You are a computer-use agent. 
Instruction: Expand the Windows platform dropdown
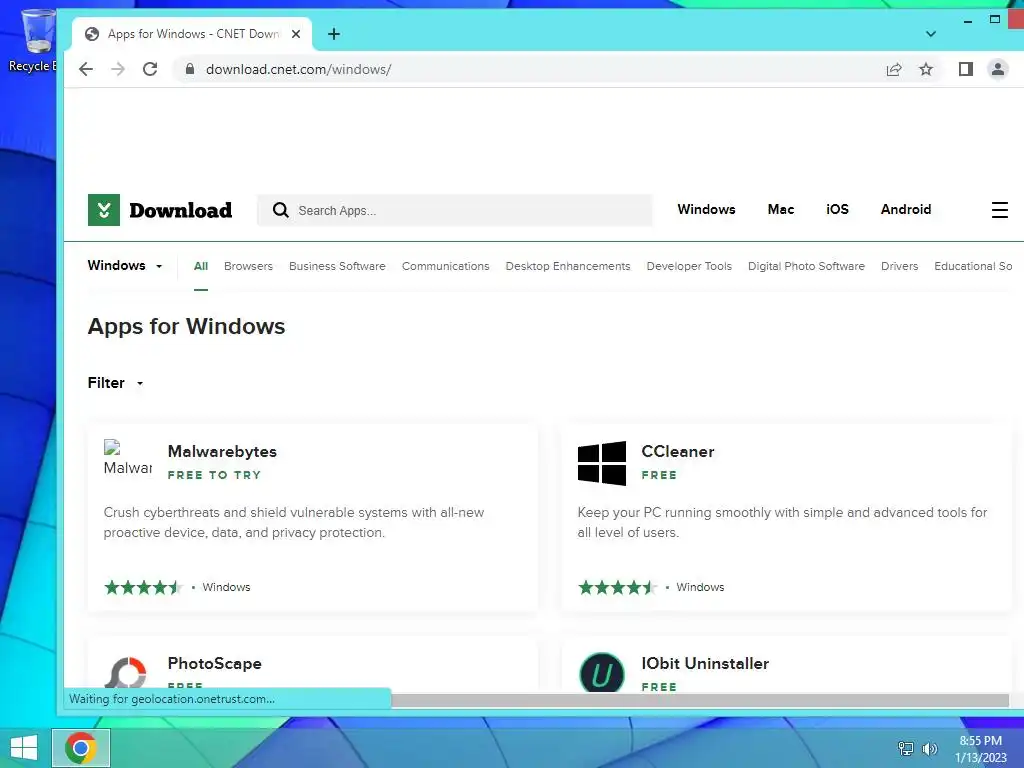coord(125,266)
